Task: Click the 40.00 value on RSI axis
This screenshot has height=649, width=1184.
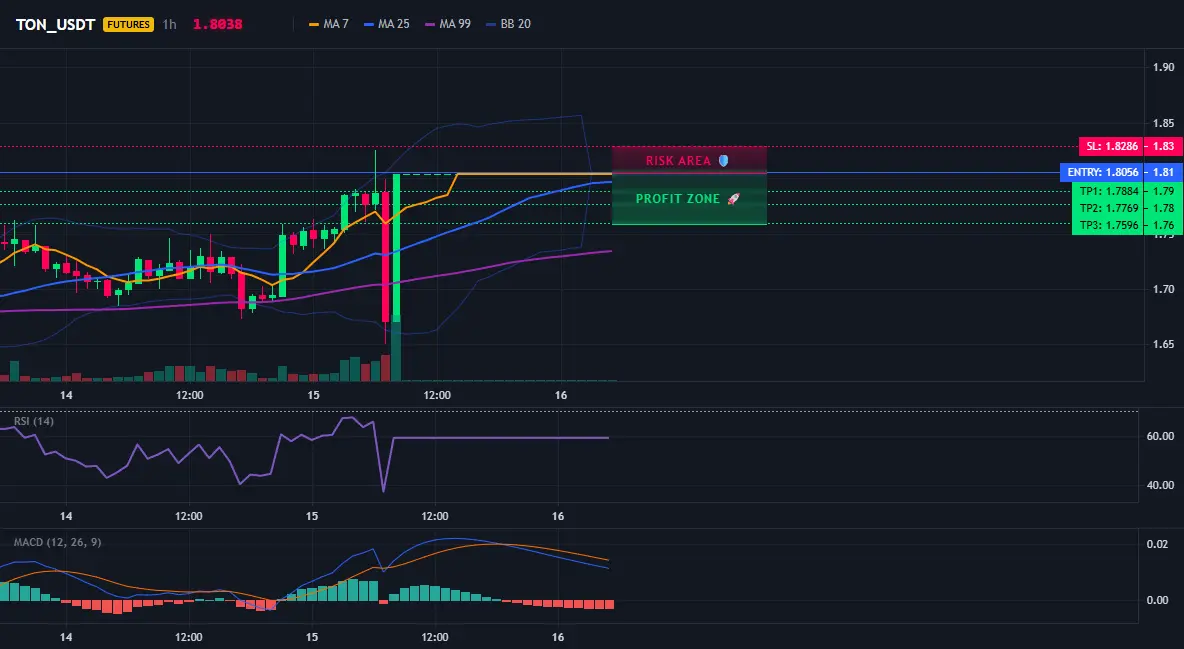Action: pos(1161,485)
